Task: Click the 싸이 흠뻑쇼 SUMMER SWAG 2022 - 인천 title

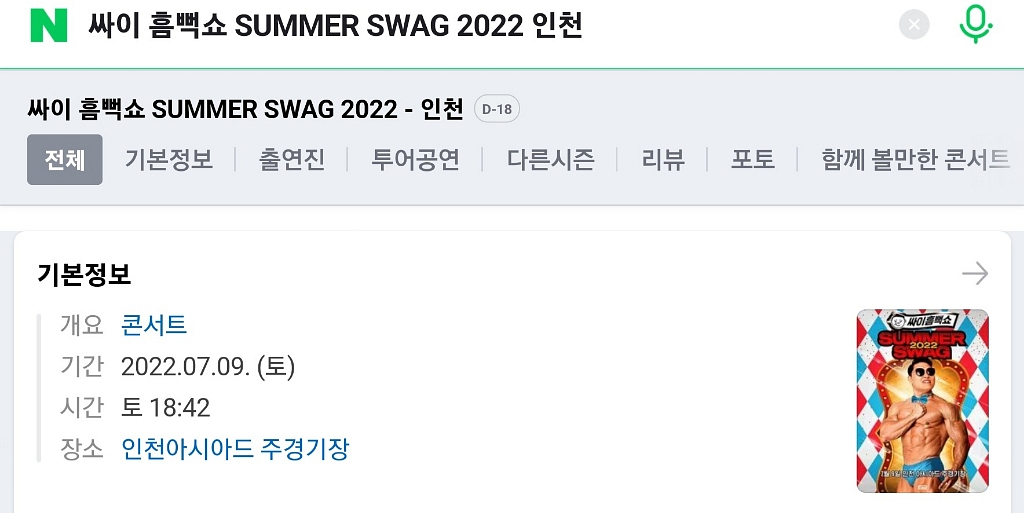Action: coord(246,109)
